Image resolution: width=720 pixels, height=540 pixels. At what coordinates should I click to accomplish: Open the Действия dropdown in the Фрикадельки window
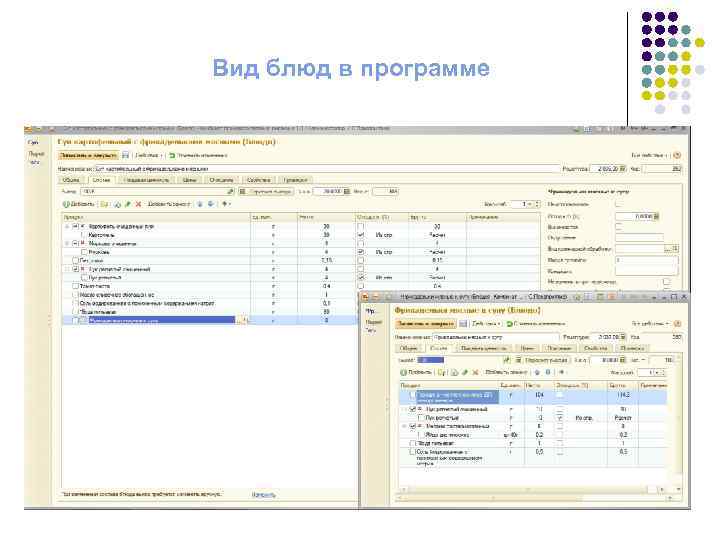pos(487,324)
